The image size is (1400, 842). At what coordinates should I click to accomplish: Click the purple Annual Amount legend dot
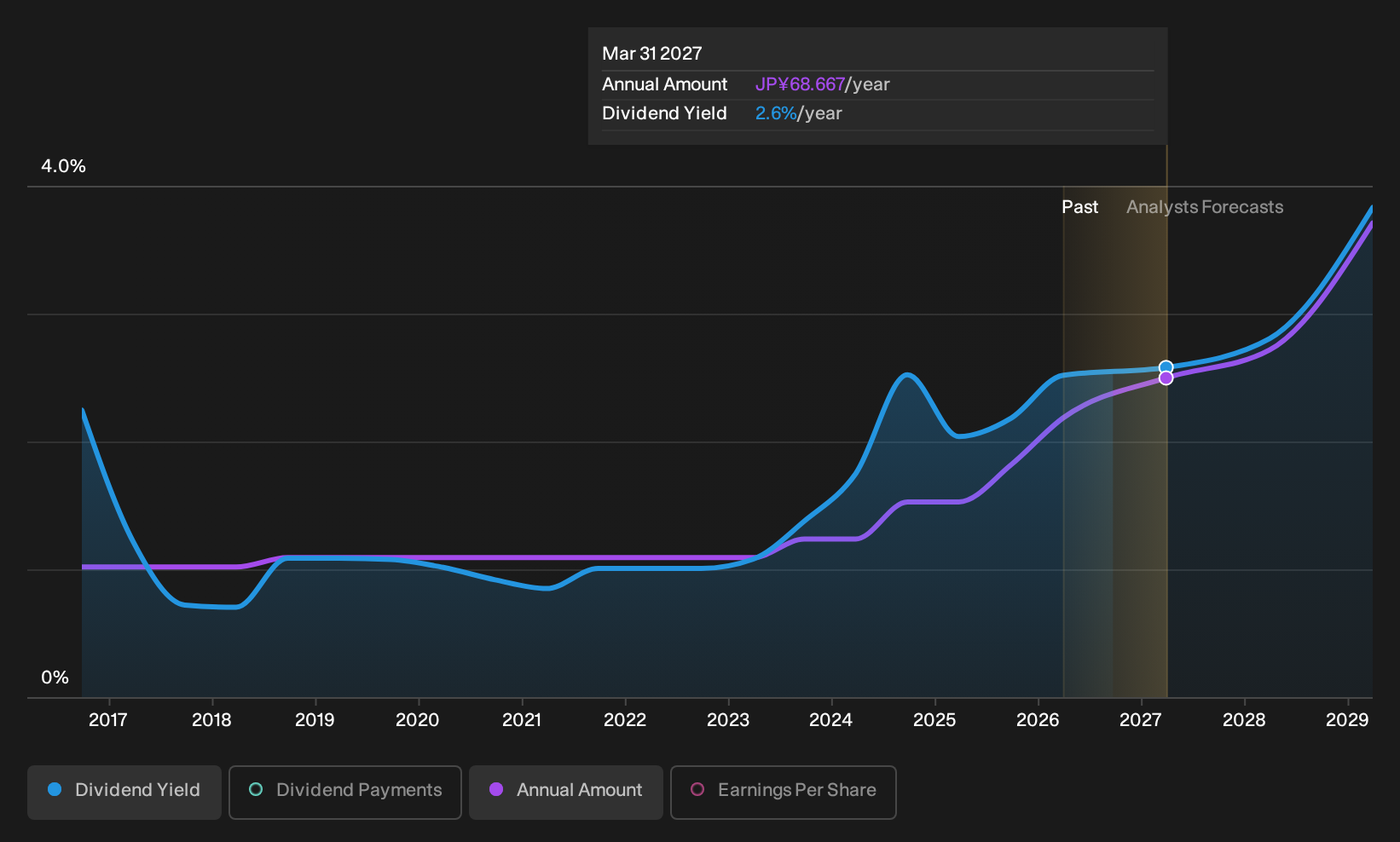point(496,789)
